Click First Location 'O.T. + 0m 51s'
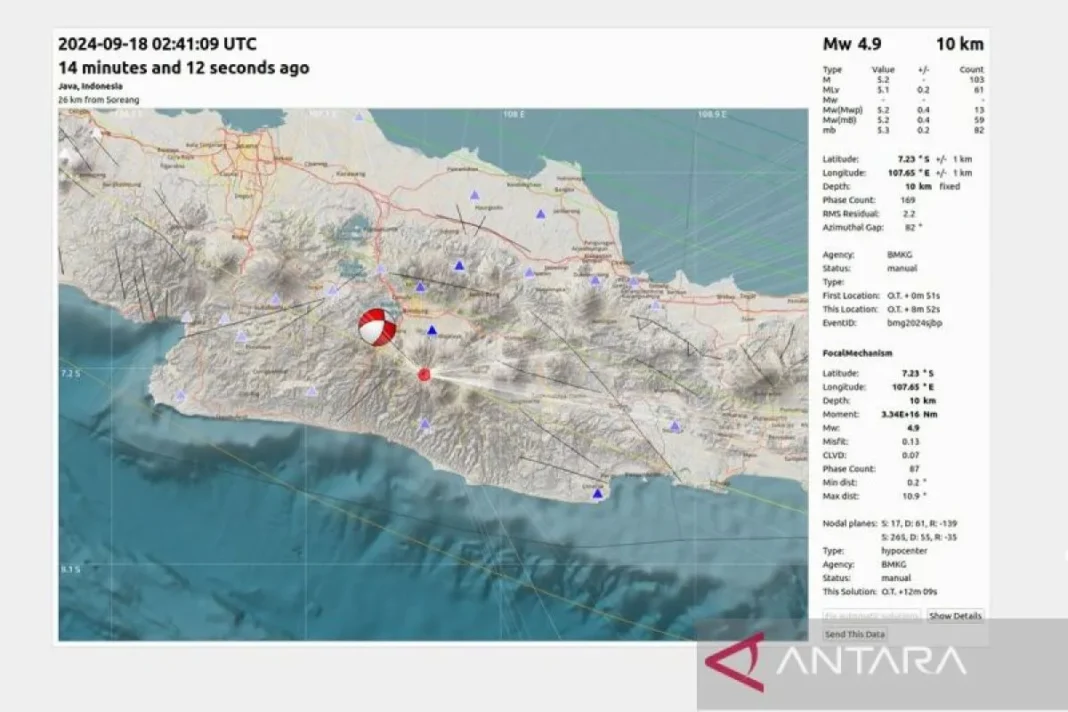 click(x=913, y=296)
